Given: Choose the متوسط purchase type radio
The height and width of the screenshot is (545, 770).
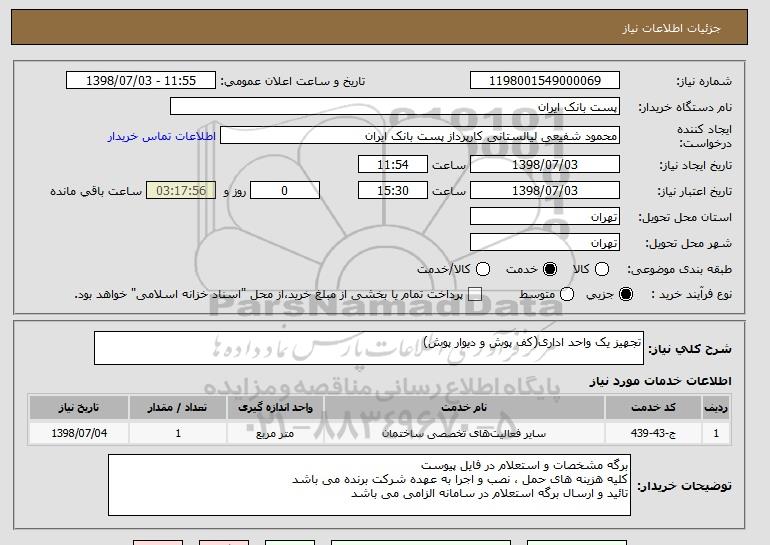Looking at the screenshot, I should pos(567,294).
